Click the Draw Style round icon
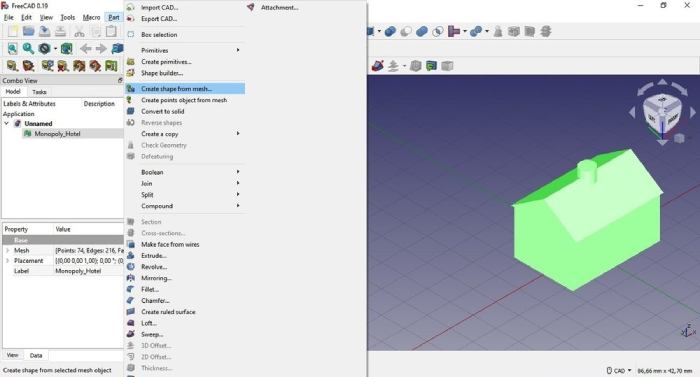 coord(44,48)
